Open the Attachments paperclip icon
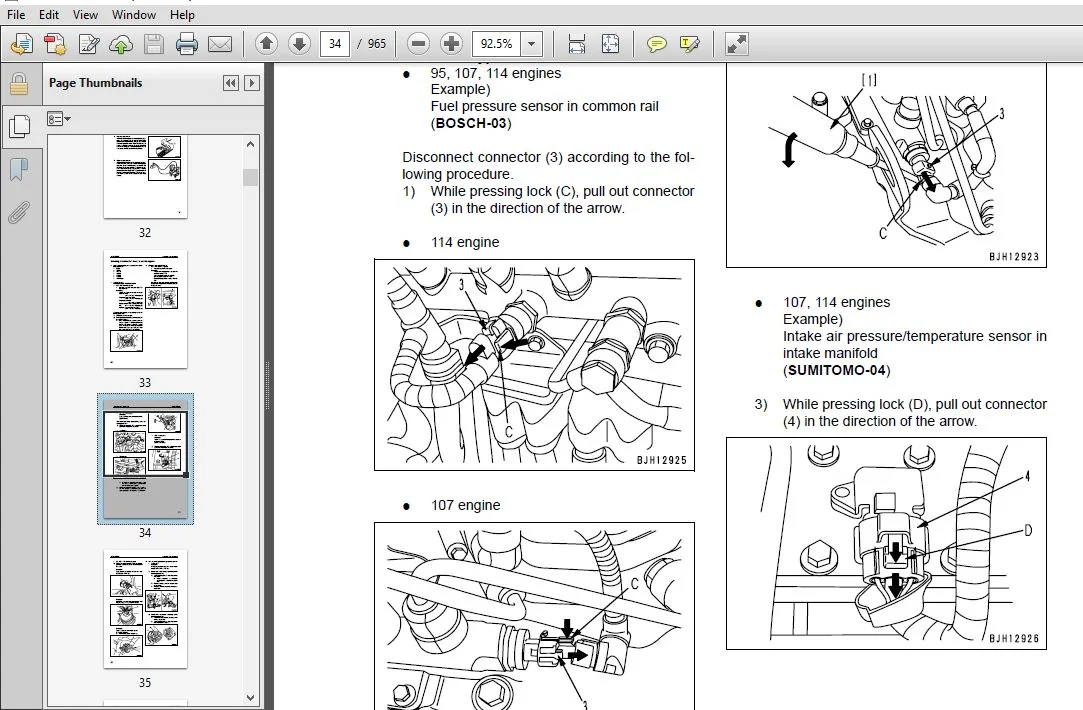The height and width of the screenshot is (710, 1083). point(19,213)
